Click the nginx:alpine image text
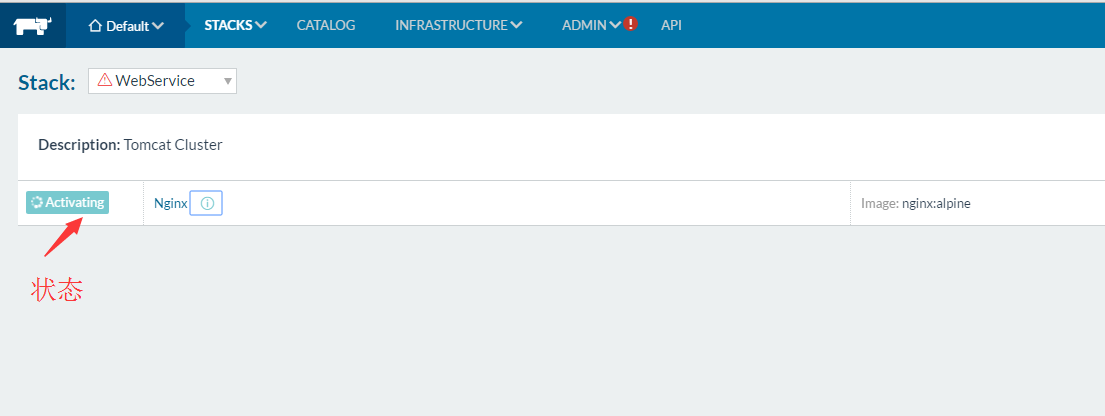Image resolution: width=1105 pixels, height=416 pixels. click(936, 203)
